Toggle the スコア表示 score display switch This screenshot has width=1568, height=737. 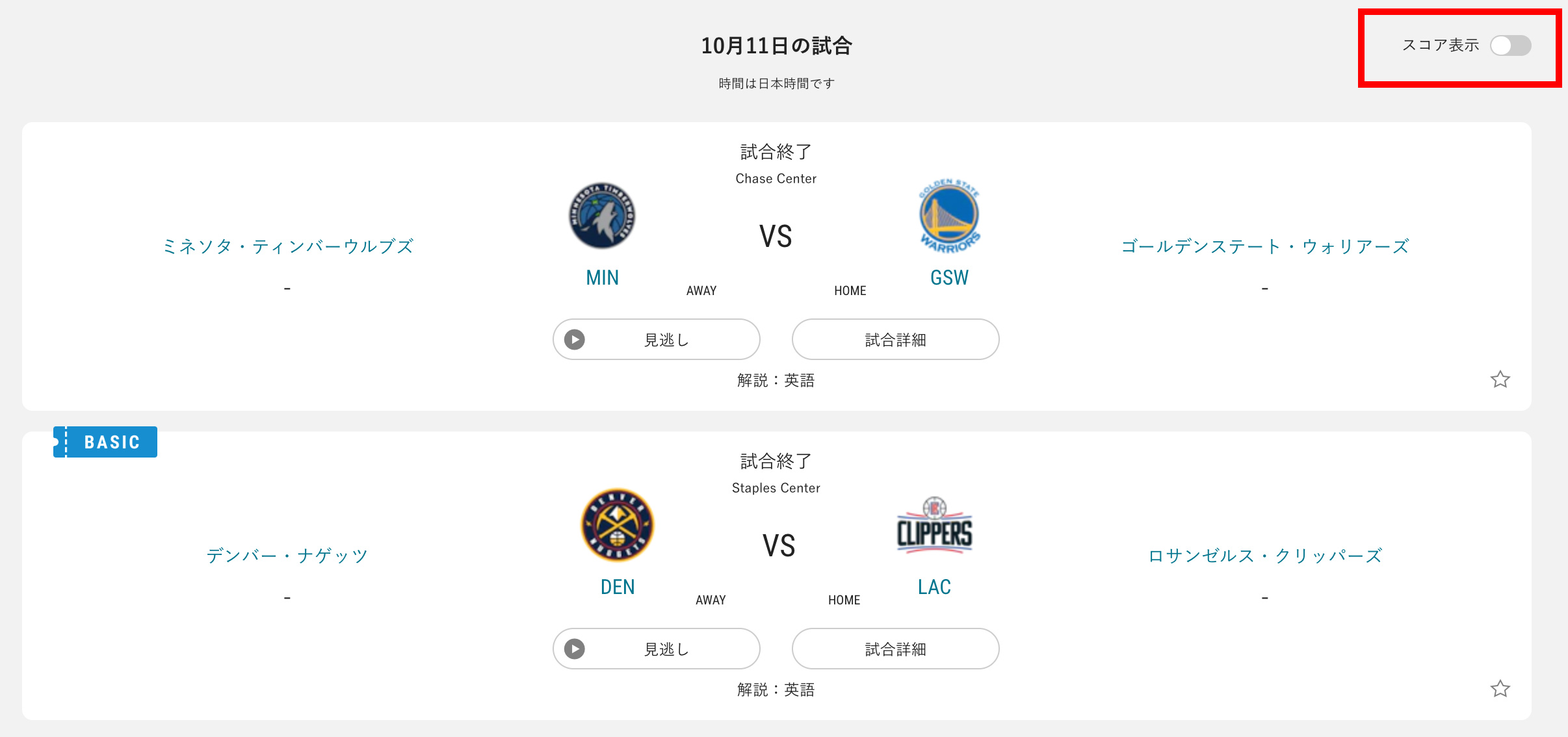click(1510, 45)
